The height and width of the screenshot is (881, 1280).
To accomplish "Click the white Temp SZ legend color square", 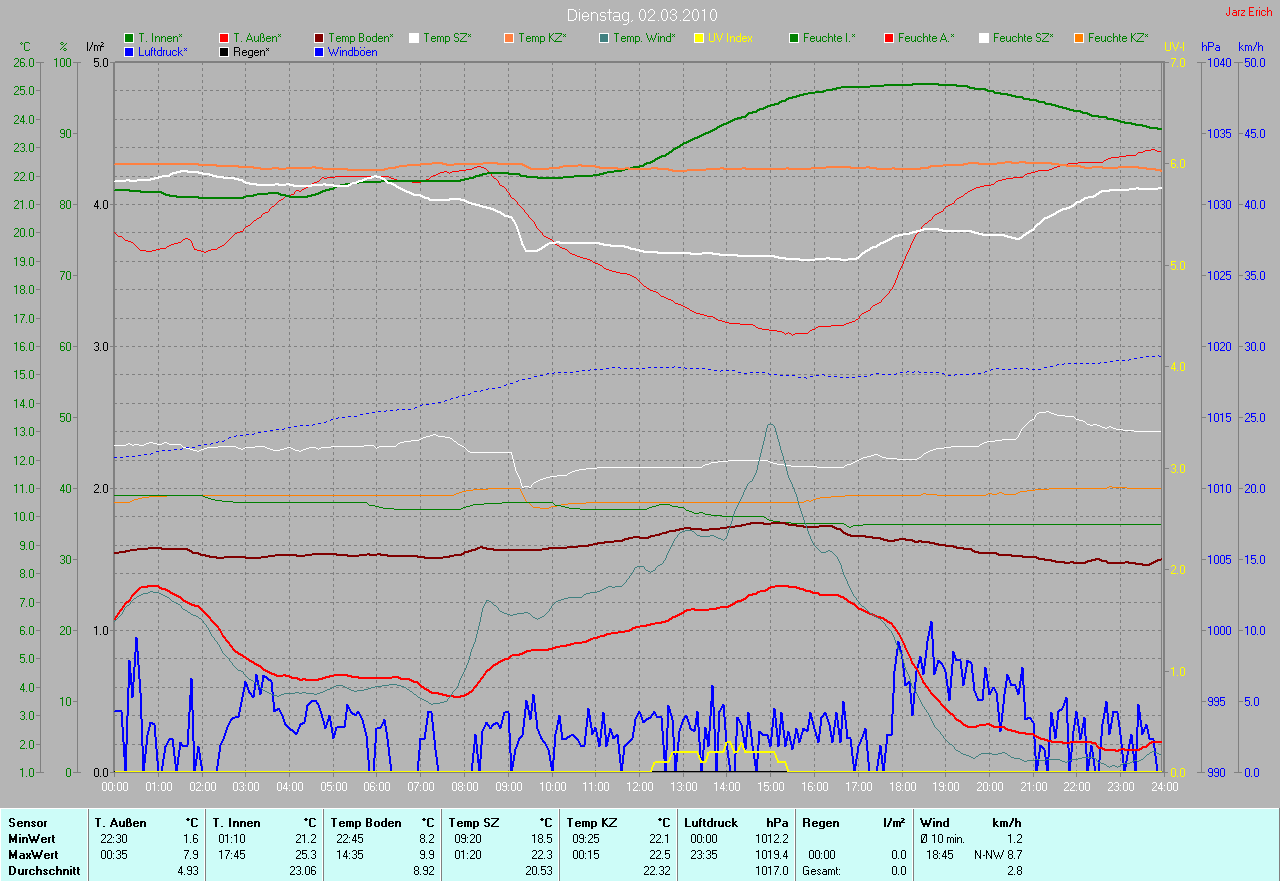I will pyautogui.click(x=414, y=38).
